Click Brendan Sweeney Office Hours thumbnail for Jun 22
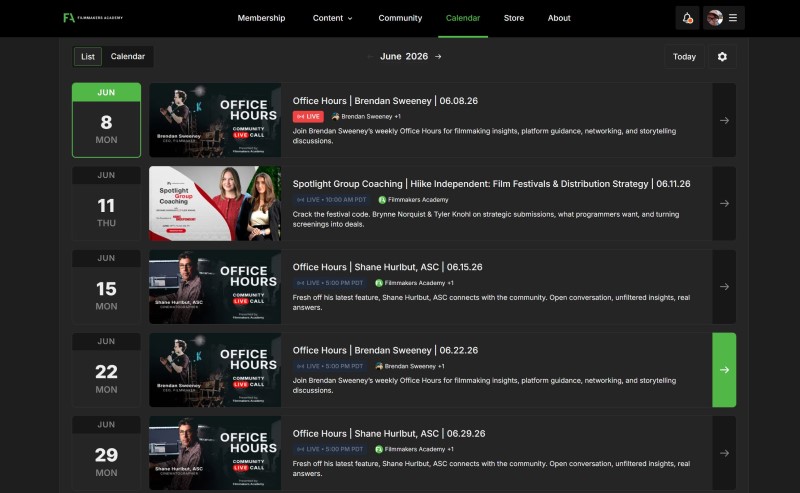Screen dimensions: 800x493 pyautogui.click(x=215, y=370)
